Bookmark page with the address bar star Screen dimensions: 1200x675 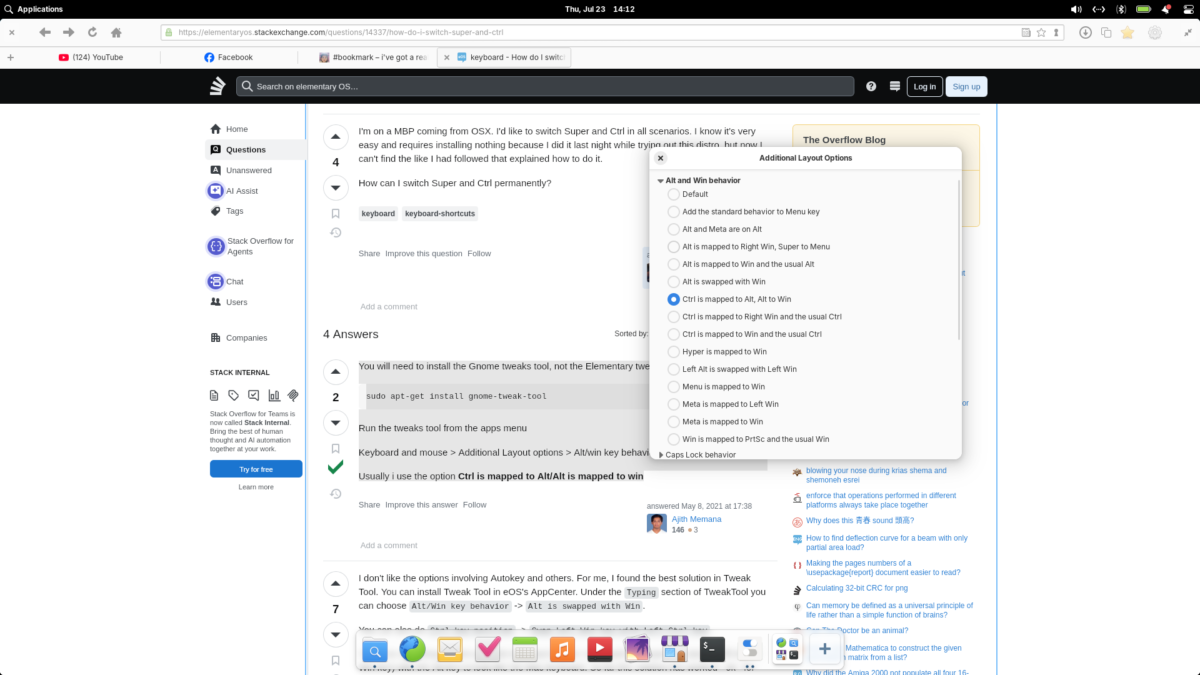tap(1041, 32)
